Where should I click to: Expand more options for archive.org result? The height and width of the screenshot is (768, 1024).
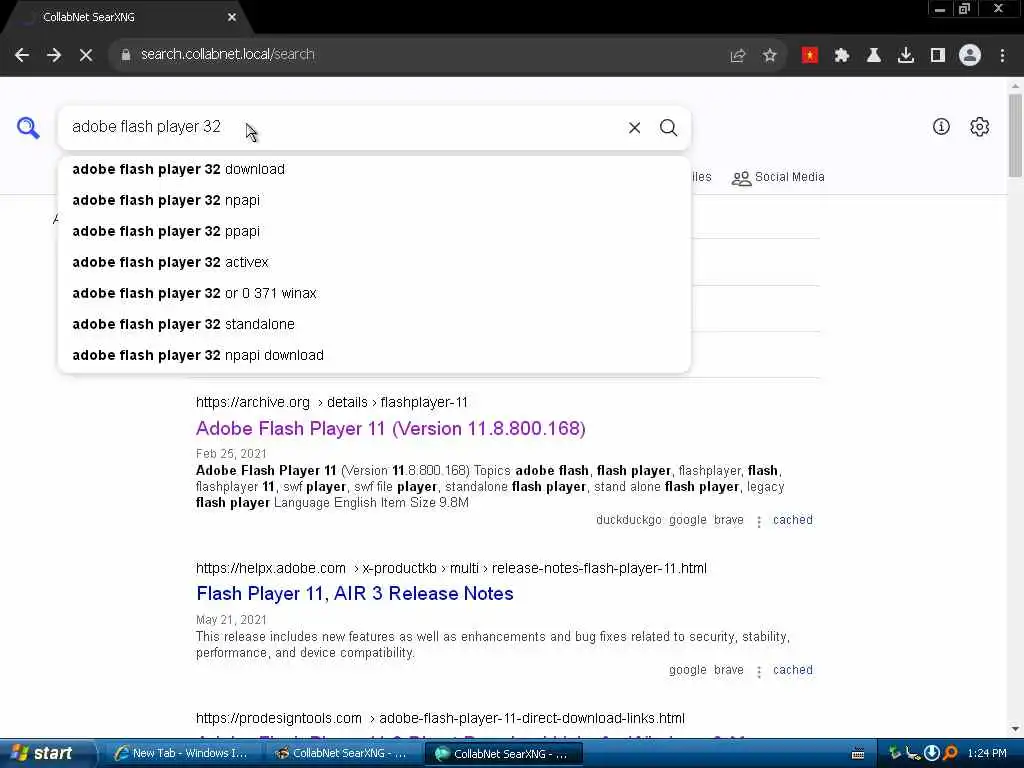(759, 521)
